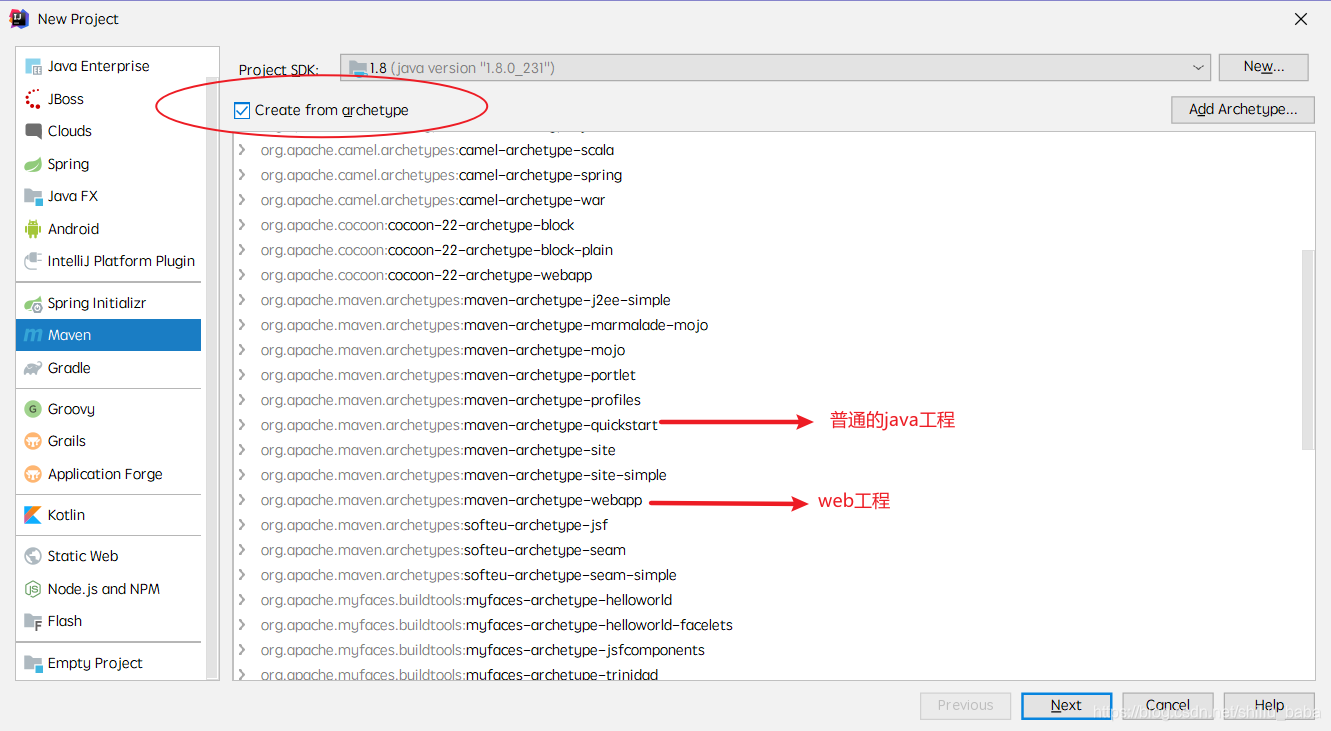Select Empty Project type
Viewport: 1331px width, 731px height.
click(108, 663)
